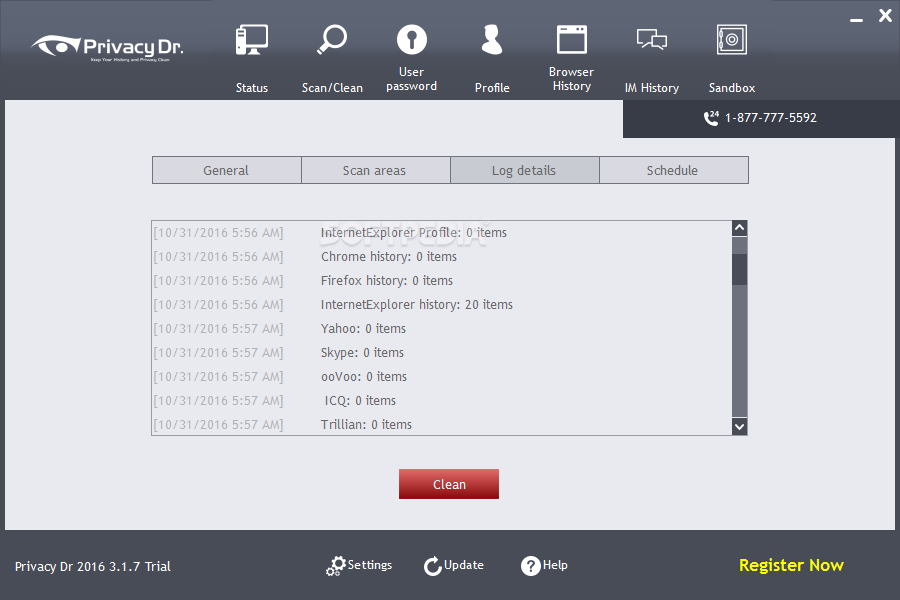Viewport: 900px width, 600px height.
Task: Close the Privacy Dr window
Action: 885,16
